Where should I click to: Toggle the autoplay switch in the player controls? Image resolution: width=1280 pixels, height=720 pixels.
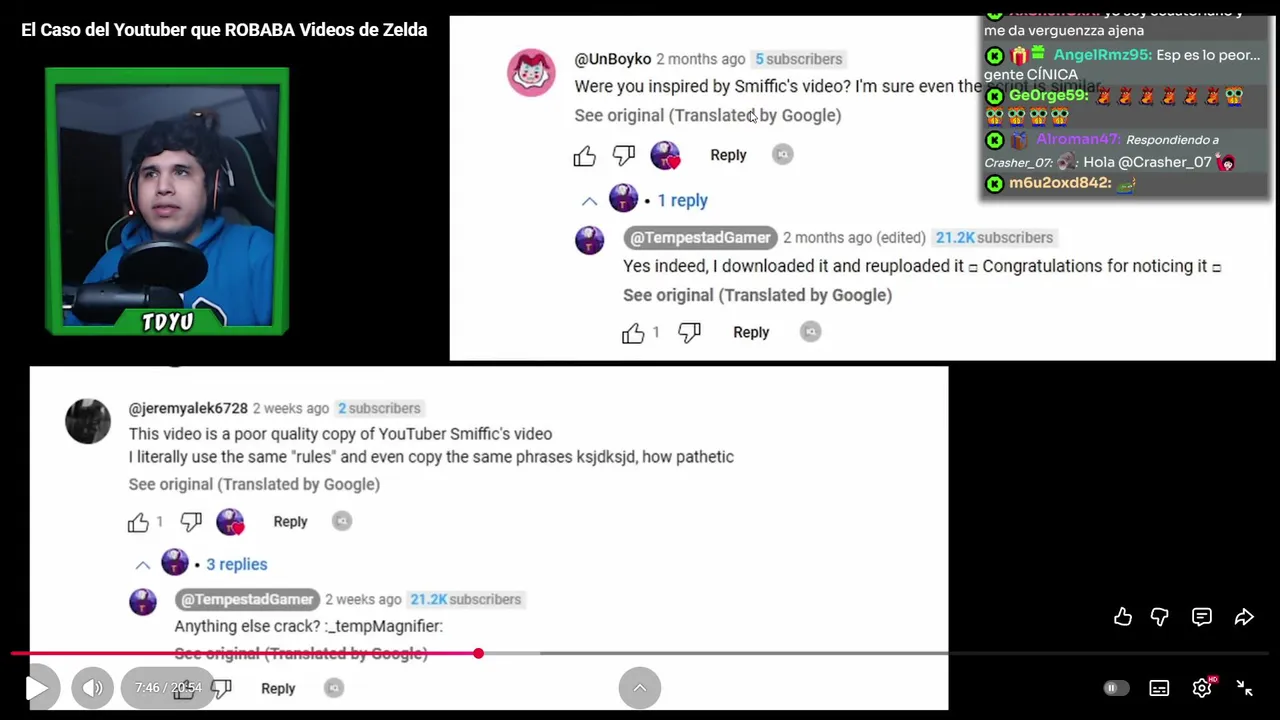1116,688
